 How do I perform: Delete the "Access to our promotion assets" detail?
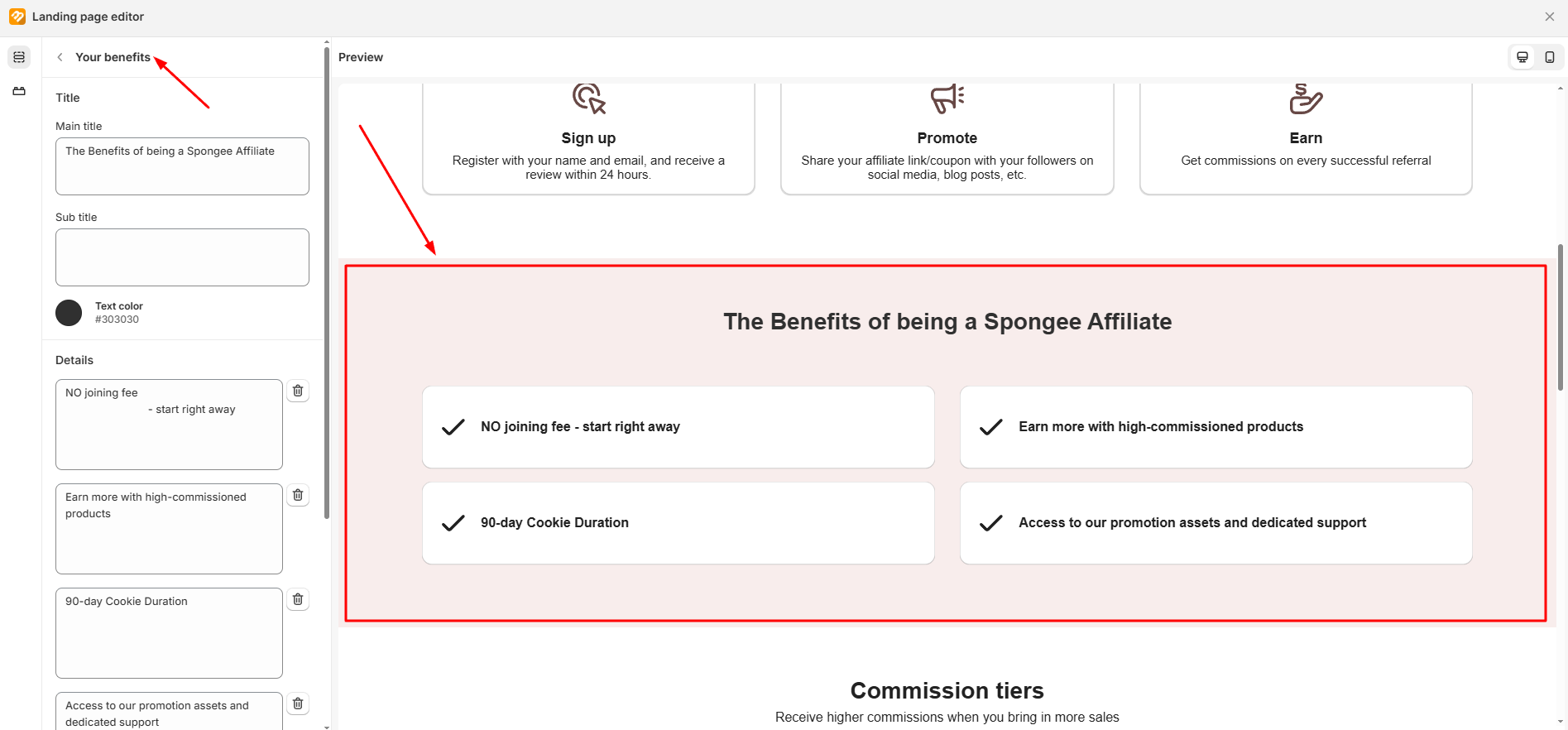pyautogui.click(x=298, y=704)
